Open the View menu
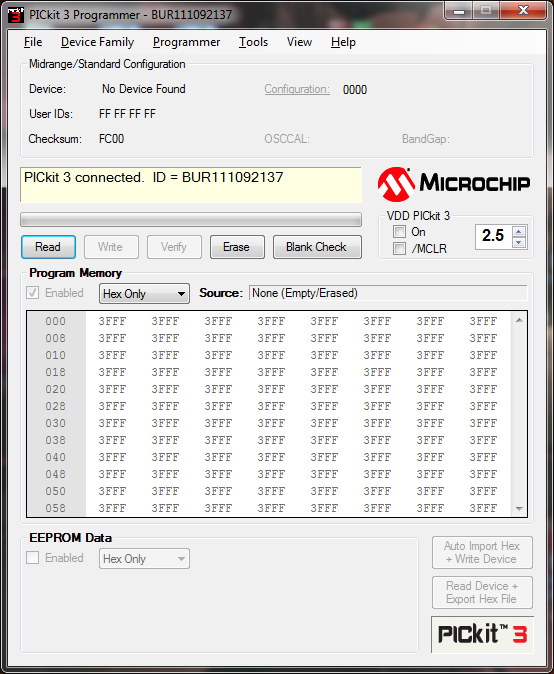 [300, 42]
